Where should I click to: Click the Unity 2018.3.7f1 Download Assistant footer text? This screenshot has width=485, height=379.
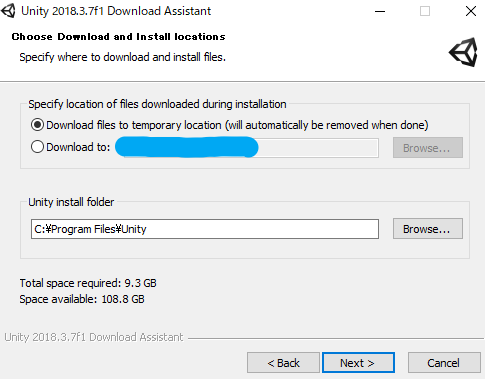(x=94, y=337)
